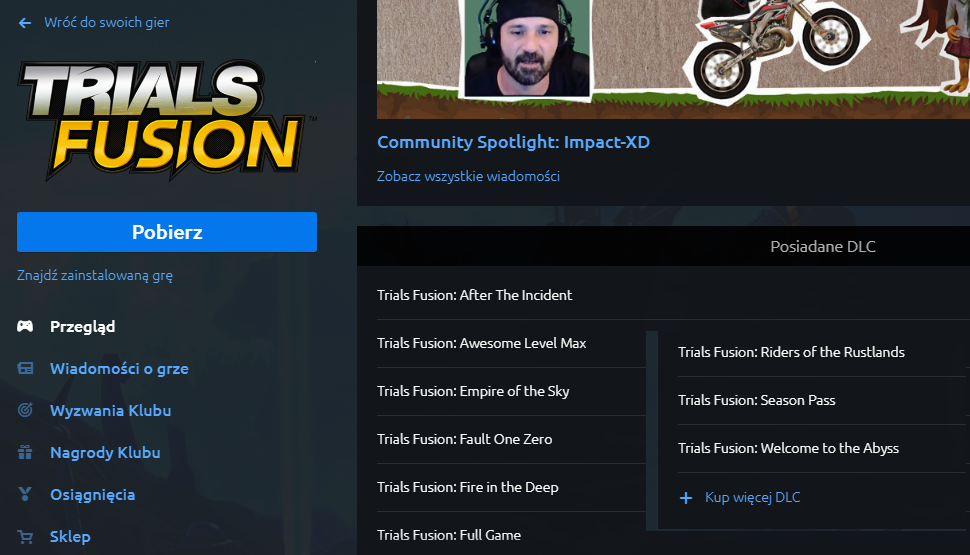Click the back arrow icon
This screenshot has width=970, height=555.
pos(25,23)
